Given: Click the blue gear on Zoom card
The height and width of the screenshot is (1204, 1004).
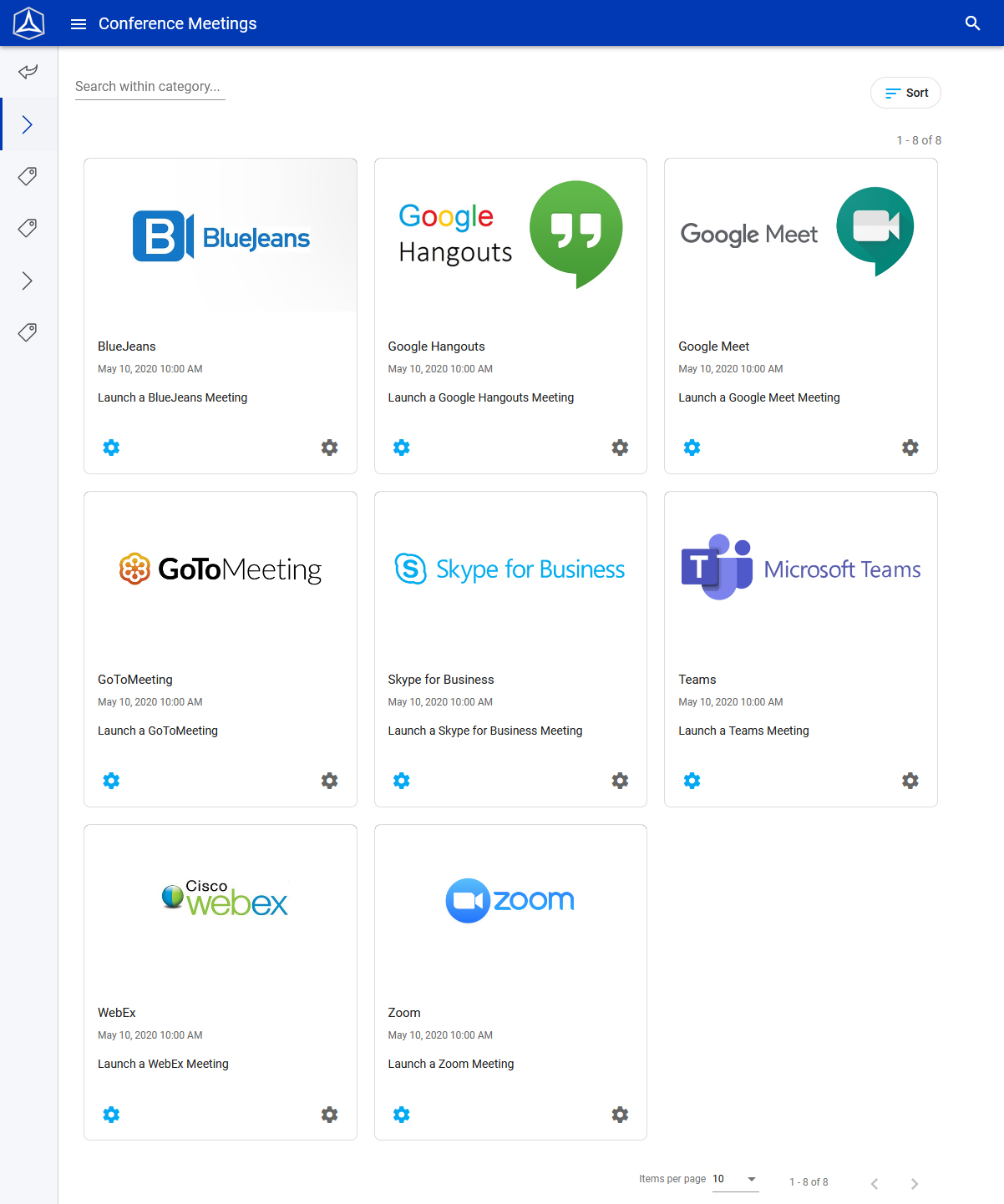Looking at the screenshot, I should point(402,1115).
